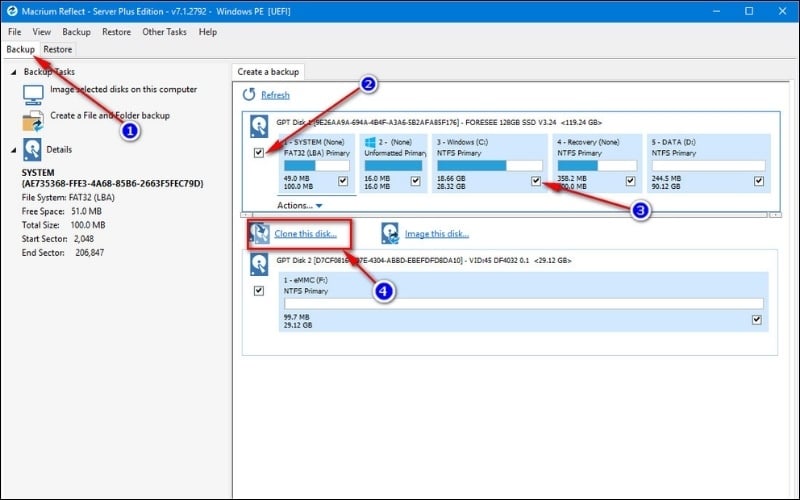Click the GPT Disk 1 drive icon
Image resolution: width=800 pixels, height=500 pixels.
[x=260, y=128]
